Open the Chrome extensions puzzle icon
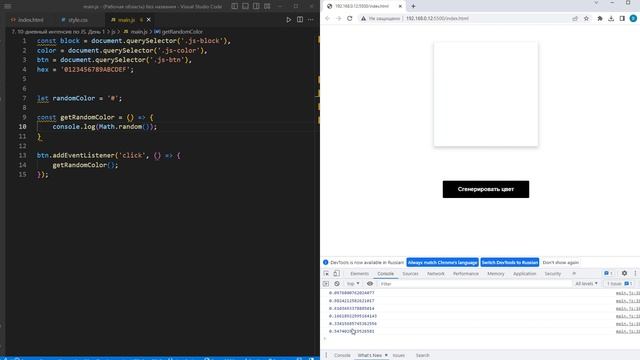 [600, 18]
